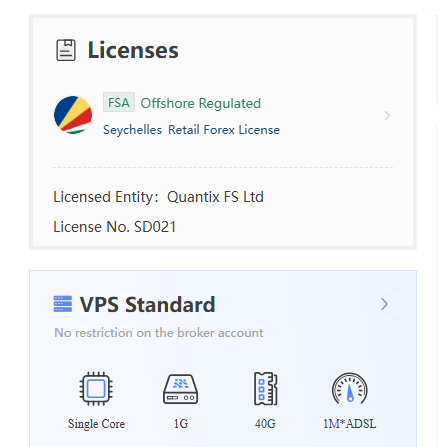Click the No restriction on the broker account subtitle
438x447 pixels.
coord(159,333)
